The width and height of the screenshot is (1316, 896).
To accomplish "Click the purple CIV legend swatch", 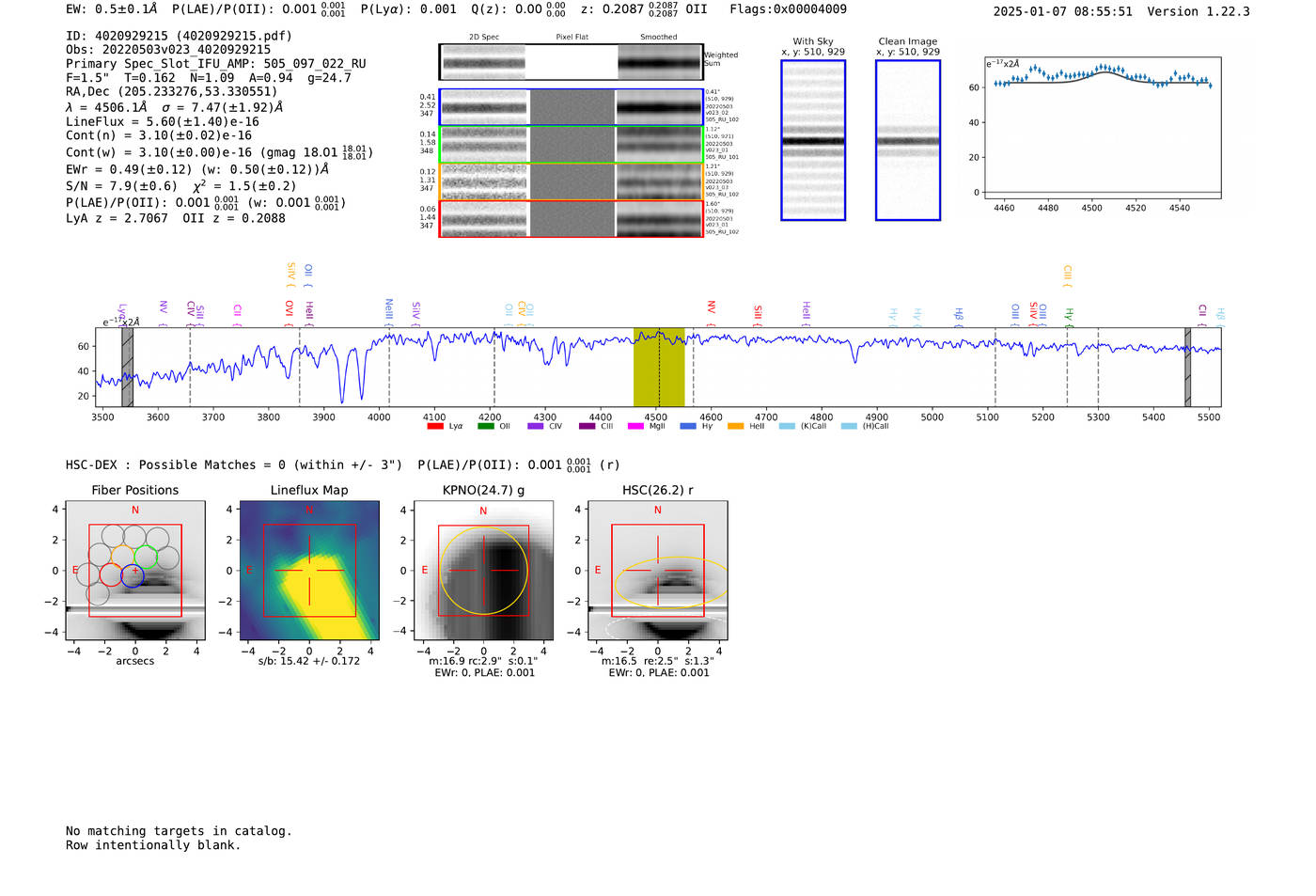I will point(536,426).
